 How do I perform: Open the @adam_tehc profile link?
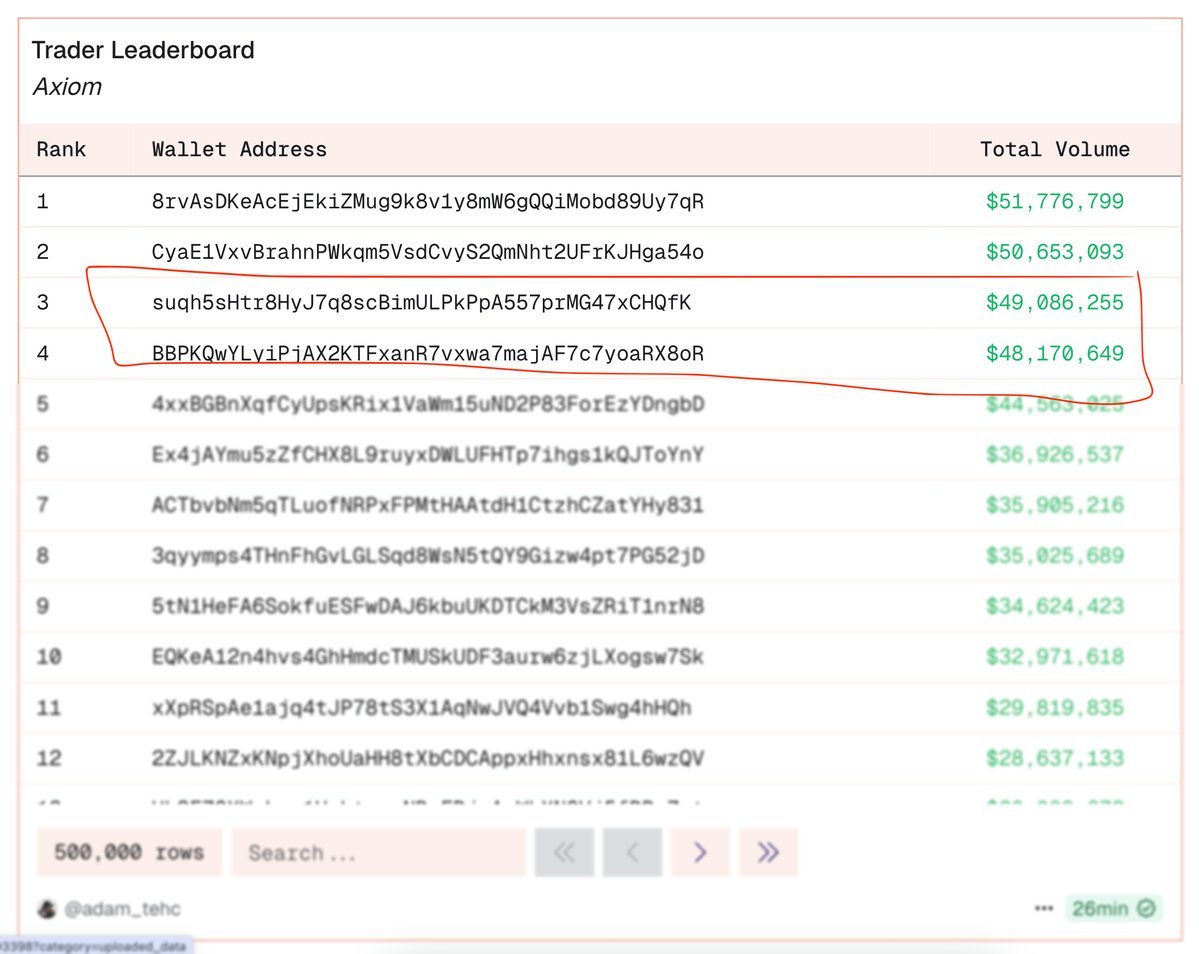(x=122, y=909)
